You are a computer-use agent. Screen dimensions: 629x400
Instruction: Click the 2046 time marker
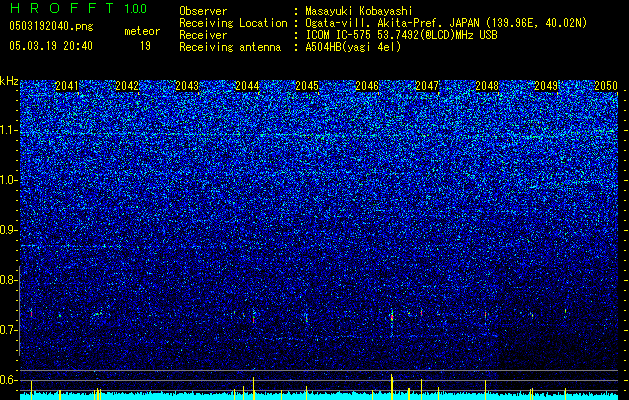click(367, 86)
